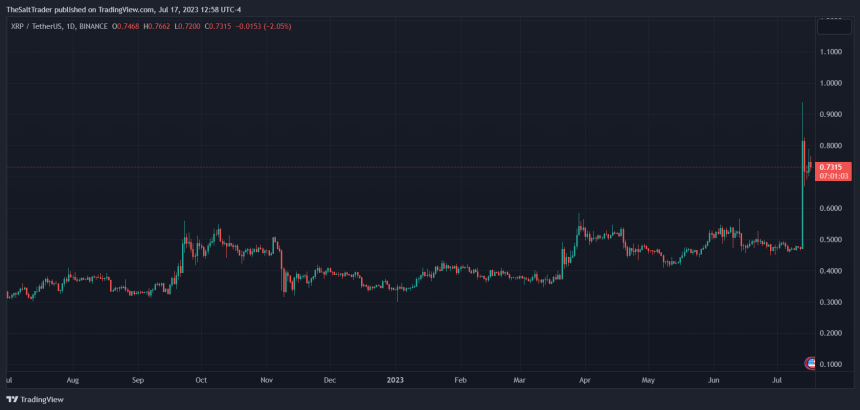This screenshot has width=860, height=410.
Task: Click the 1.1000 price axis label
Action: point(830,52)
